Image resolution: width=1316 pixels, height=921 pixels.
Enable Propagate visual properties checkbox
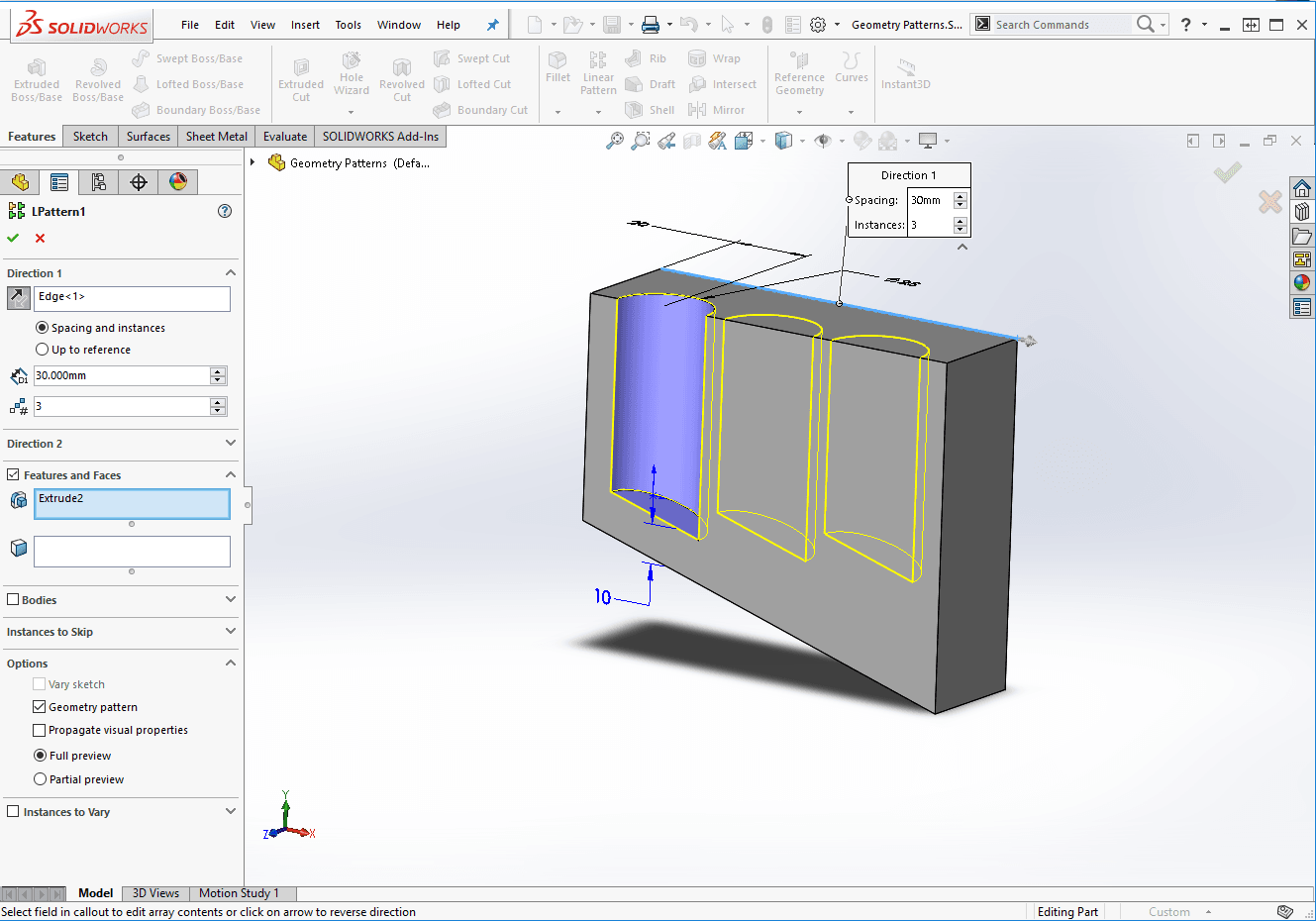40,730
